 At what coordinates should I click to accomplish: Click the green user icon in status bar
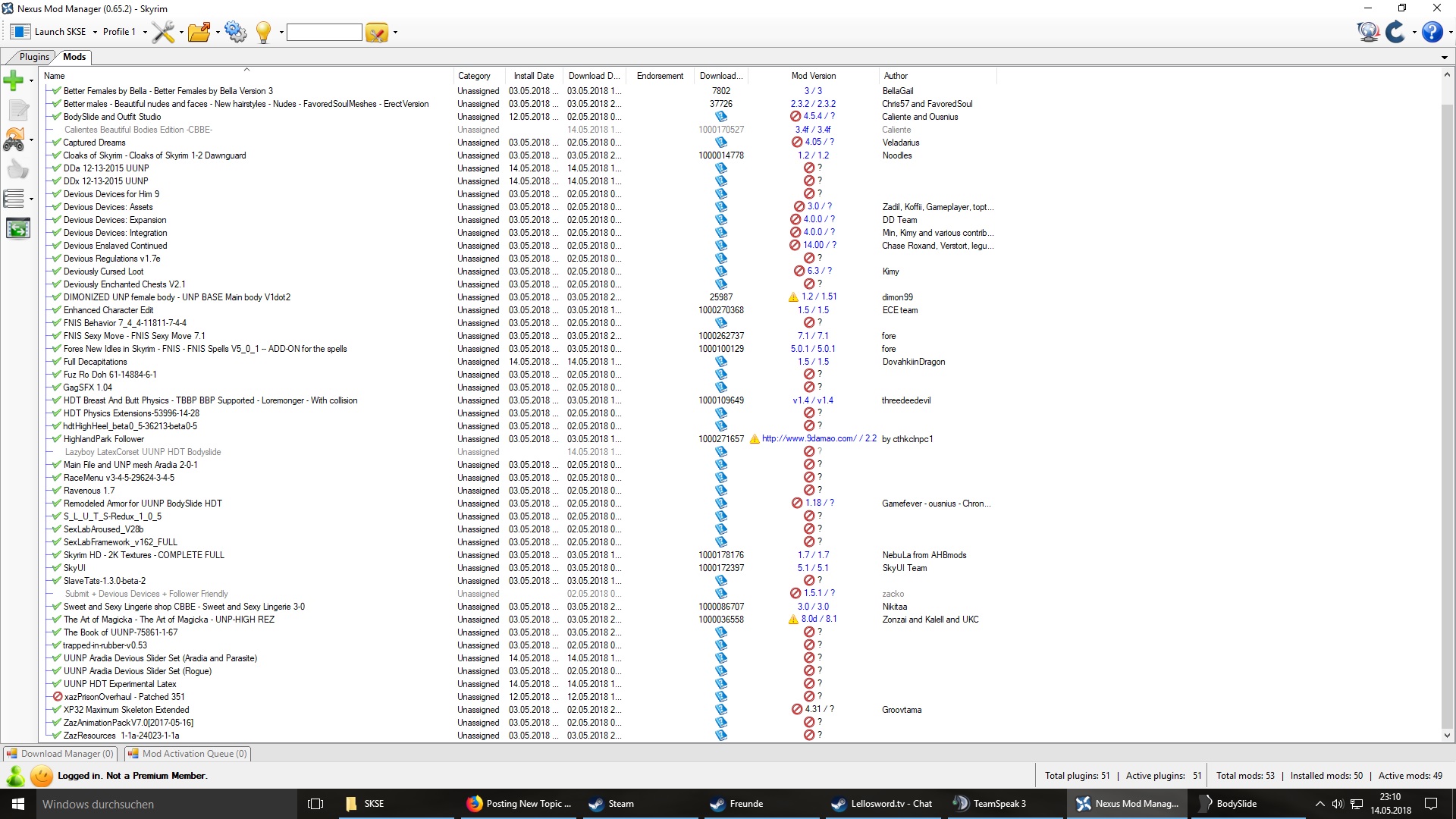[15, 776]
